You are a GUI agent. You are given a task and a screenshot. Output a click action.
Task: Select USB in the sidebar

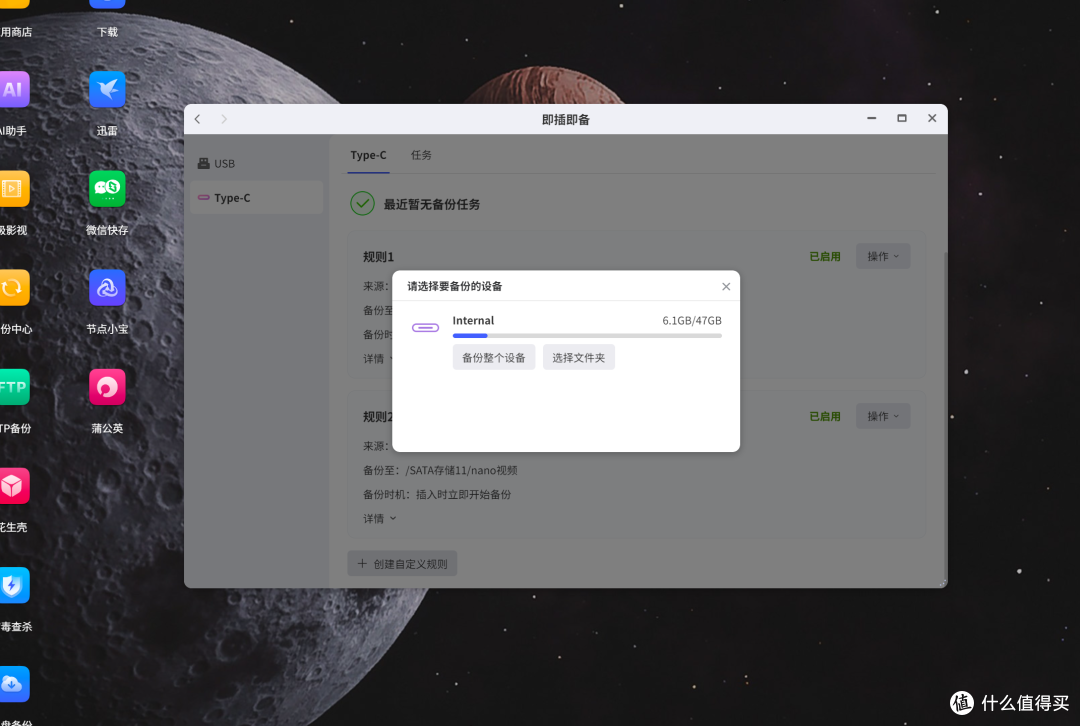coord(256,163)
